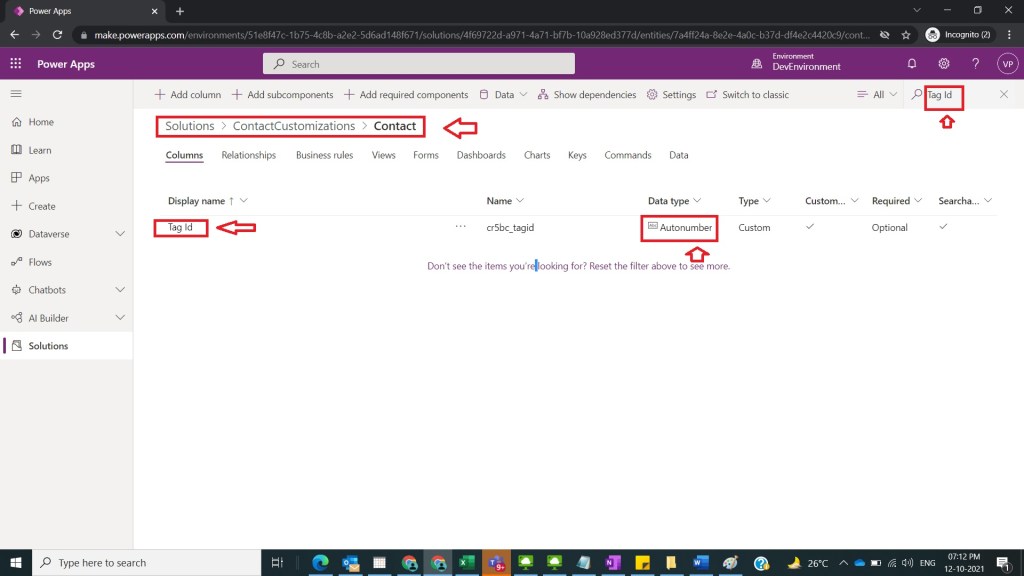Click the help question mark icon

(x=975, y=64)
